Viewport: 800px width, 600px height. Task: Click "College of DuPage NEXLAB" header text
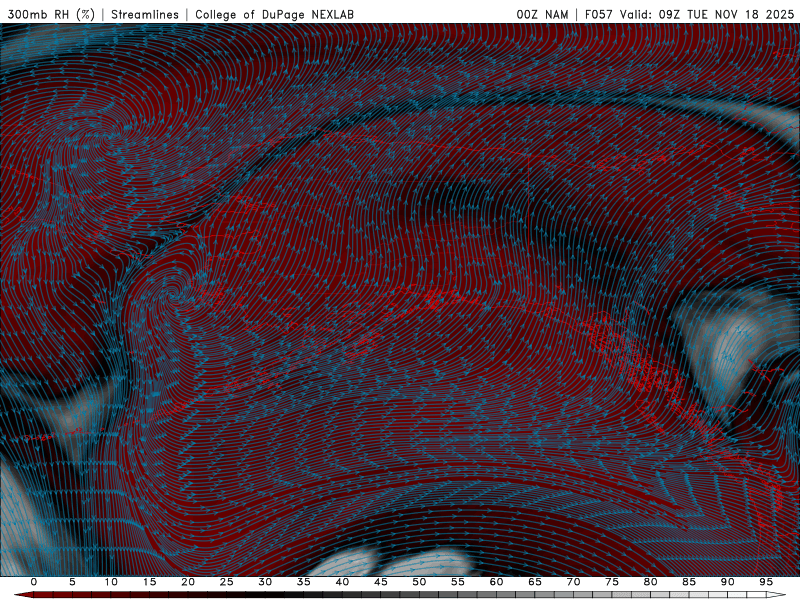[274, 15]
